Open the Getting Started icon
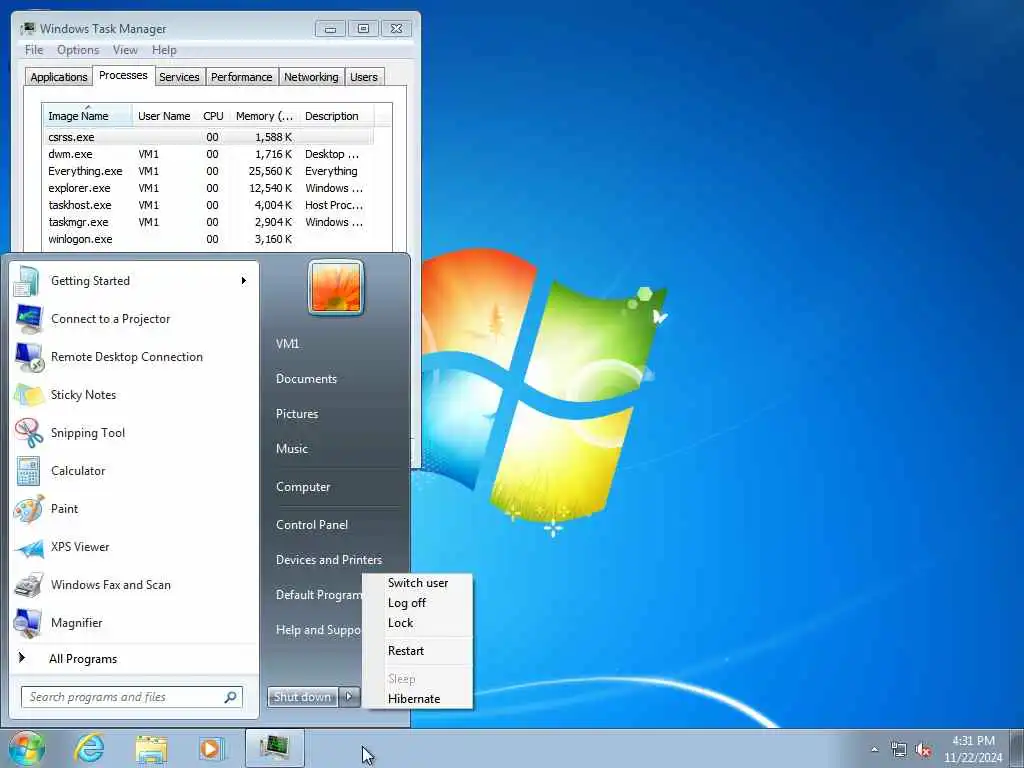The height and width of the screenshot is (768, 1024). point(27,281)
